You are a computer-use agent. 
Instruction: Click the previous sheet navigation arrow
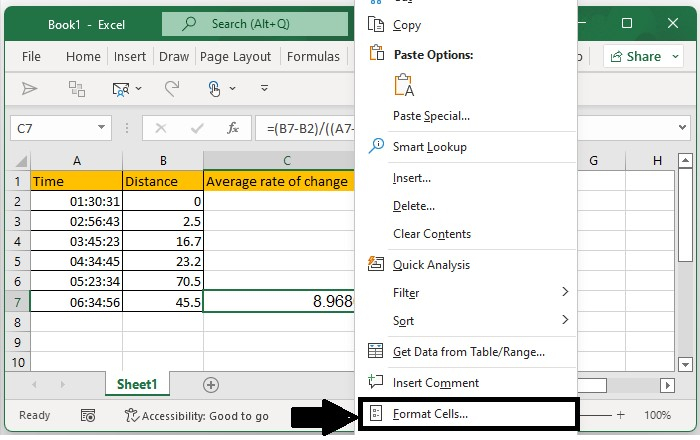[x=34, y=384]
